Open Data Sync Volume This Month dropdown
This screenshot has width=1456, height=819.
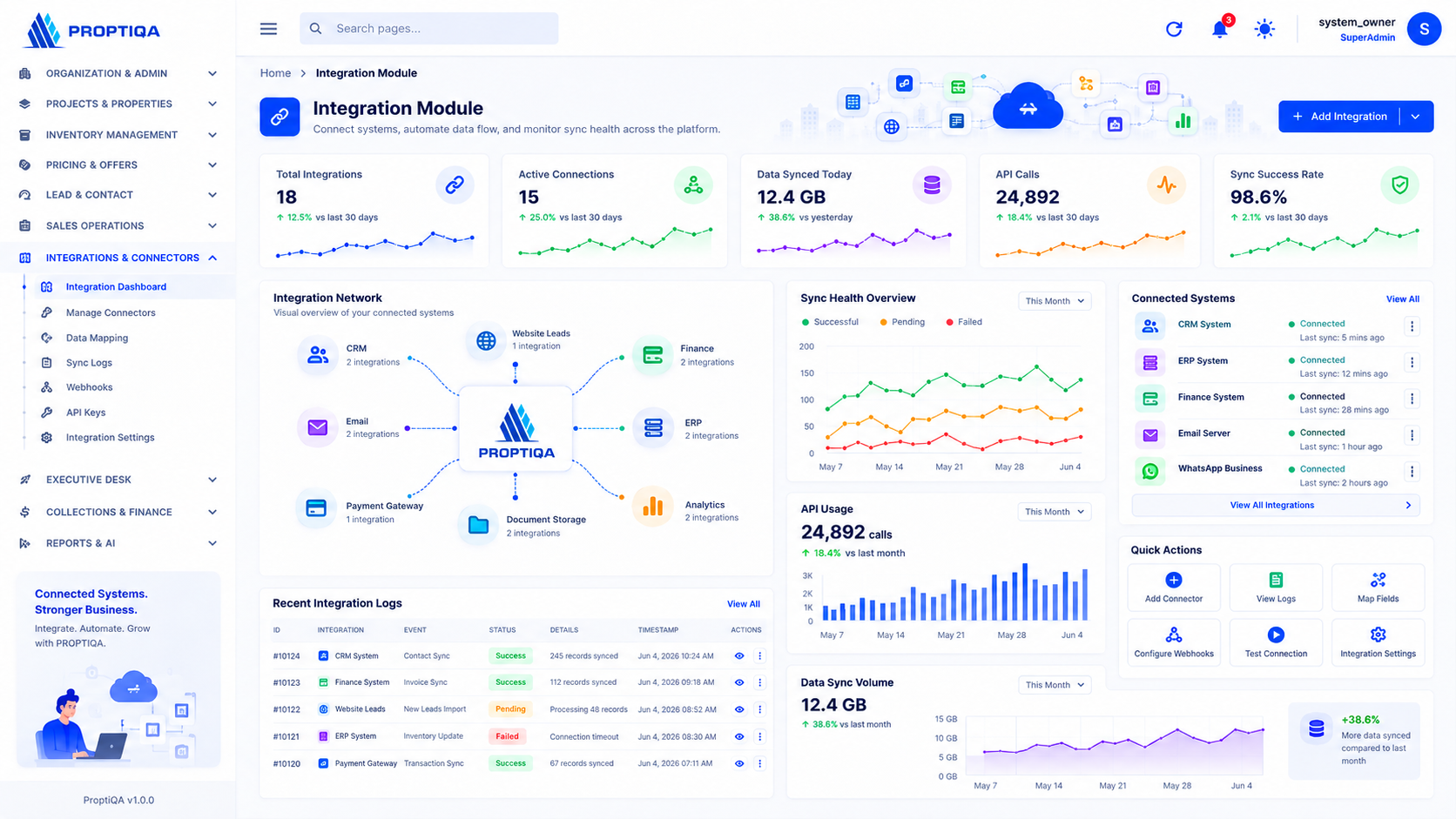point(1055,685)
